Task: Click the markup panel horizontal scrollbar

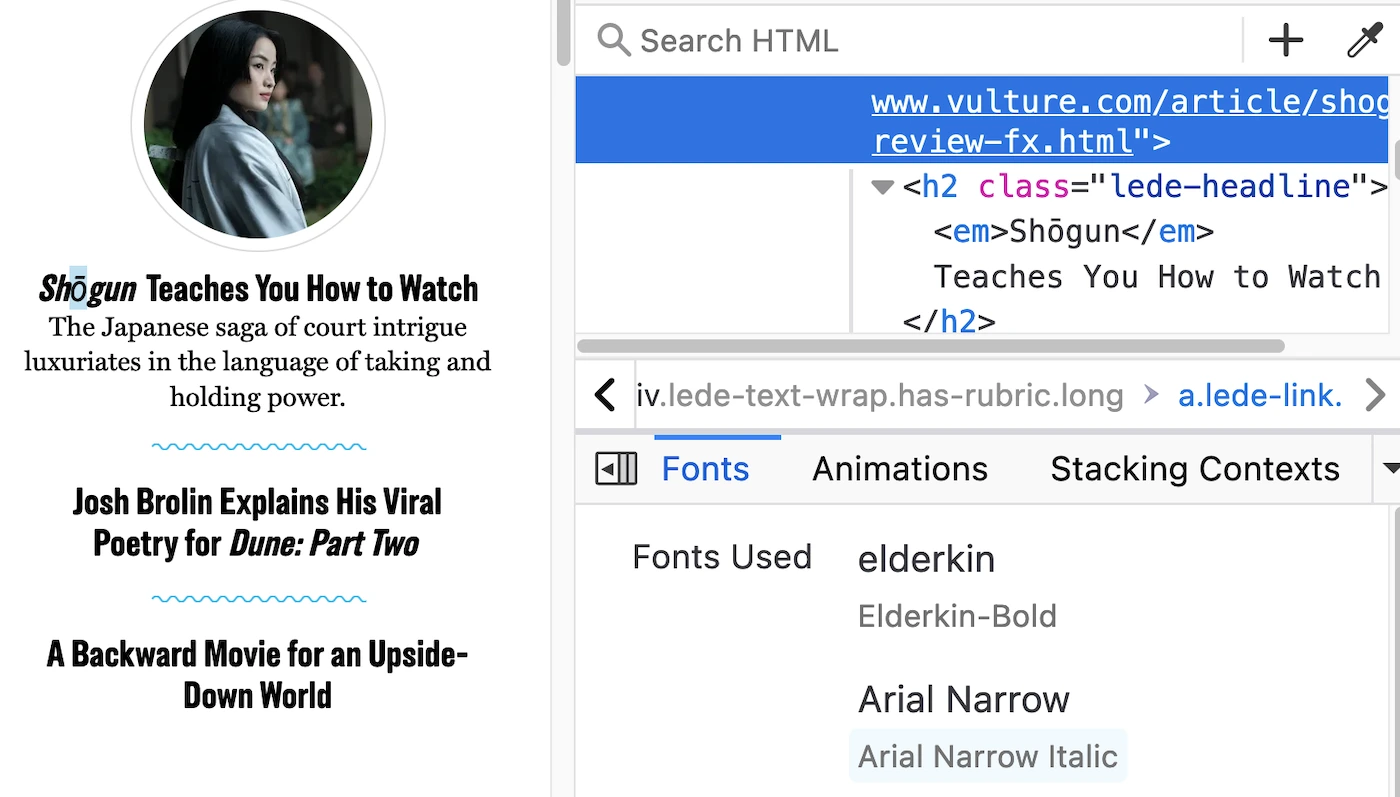Action: click(930, 346)
